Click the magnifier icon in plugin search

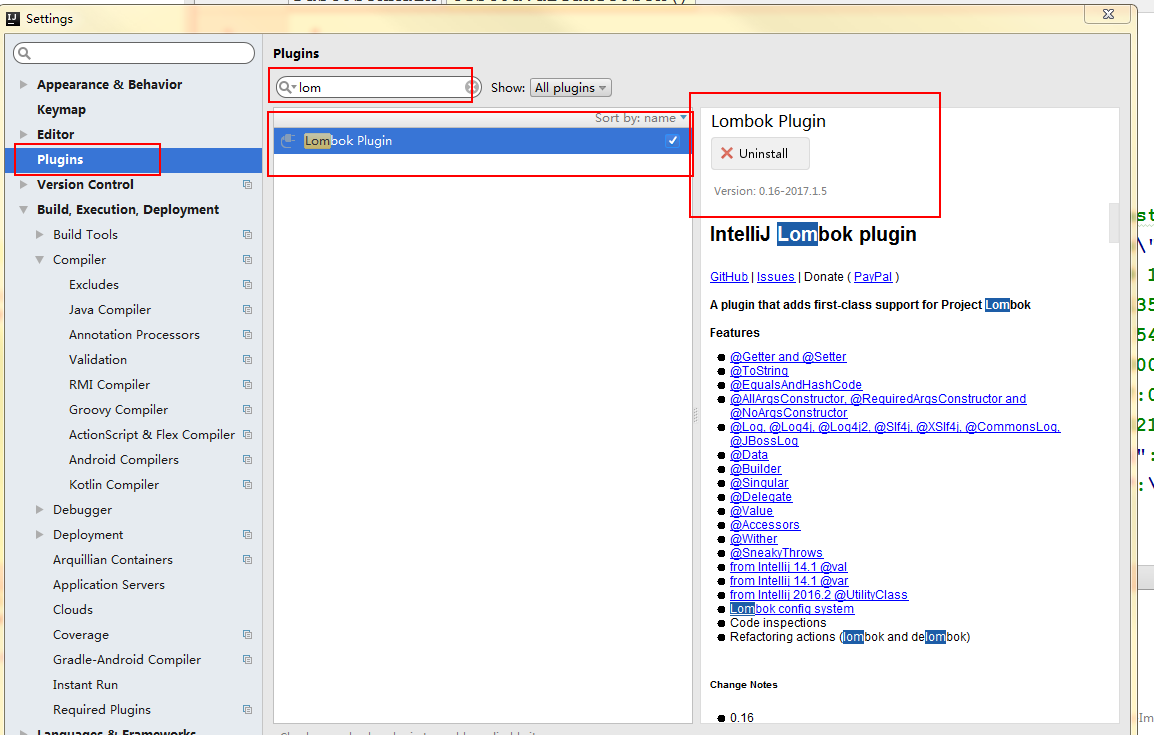pyautogui.click(x=286, y=87)
